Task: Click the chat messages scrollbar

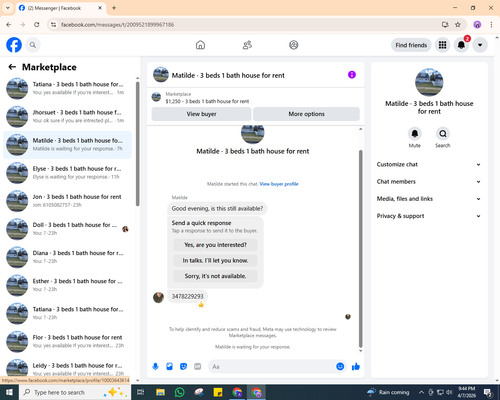Action: (x=360, y=248)
